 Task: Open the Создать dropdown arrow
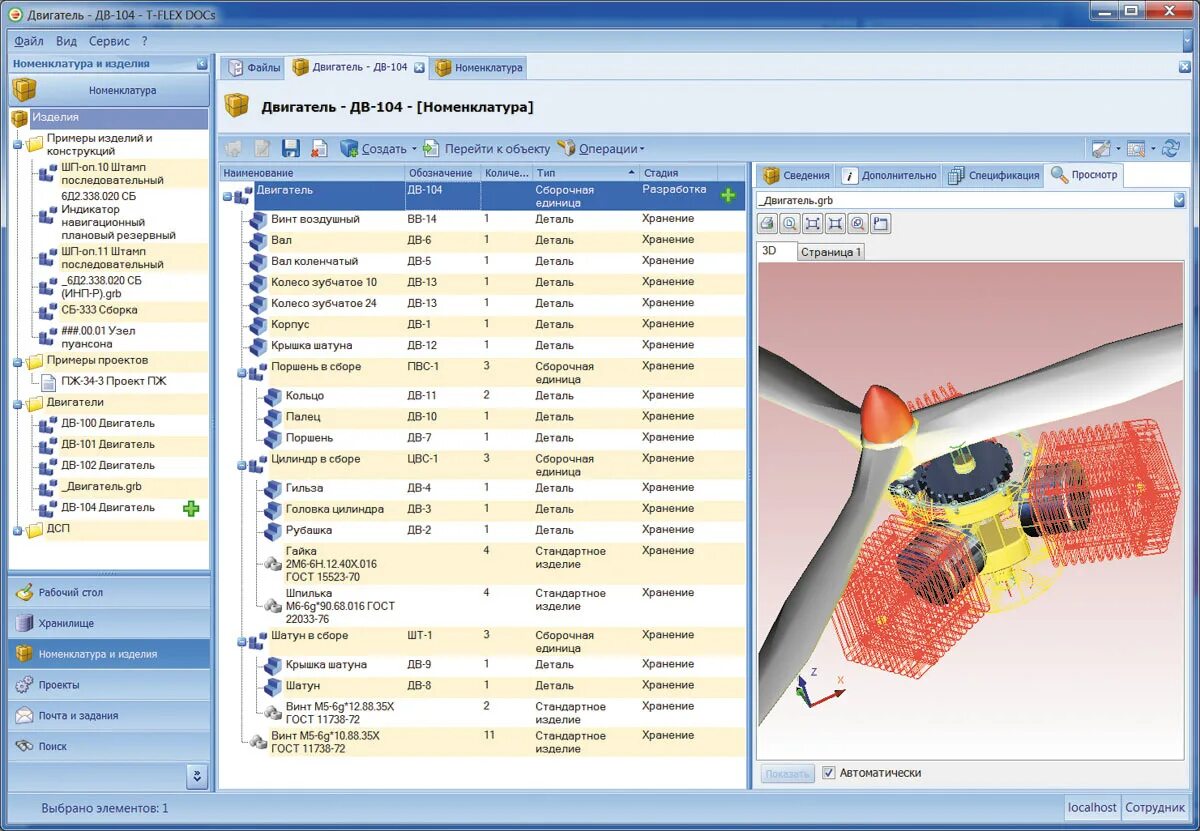[x=414, y=149]
